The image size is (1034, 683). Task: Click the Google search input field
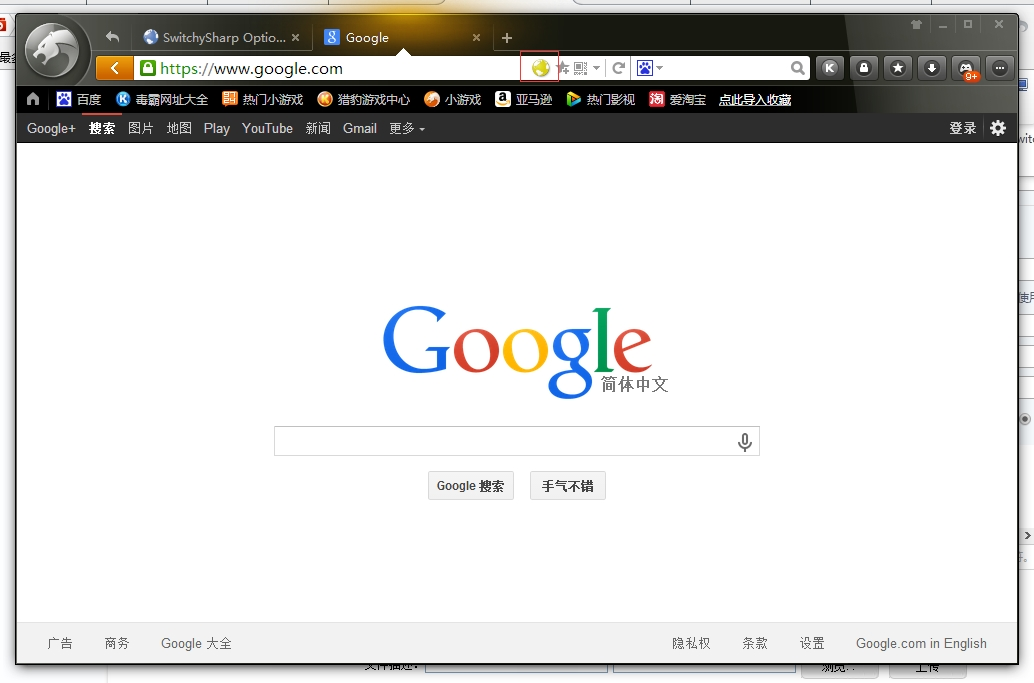pos(505,441)
